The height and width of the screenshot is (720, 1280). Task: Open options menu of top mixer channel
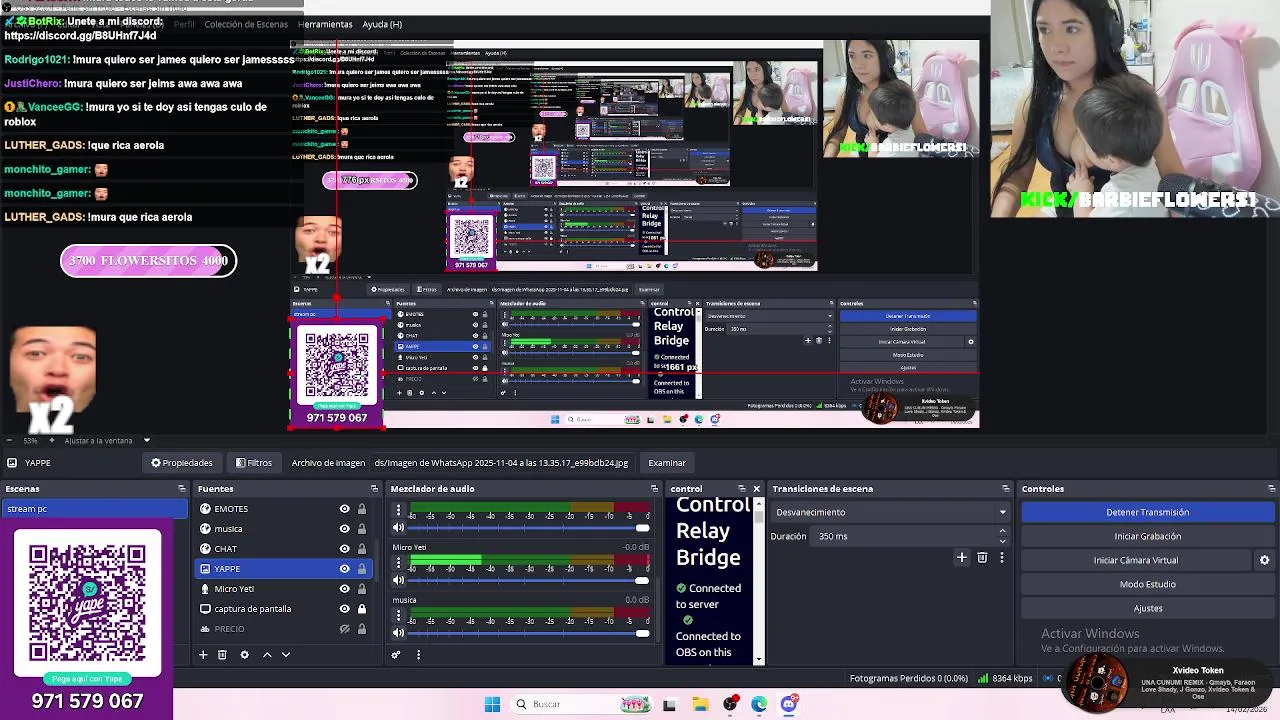tap(398, 511)
